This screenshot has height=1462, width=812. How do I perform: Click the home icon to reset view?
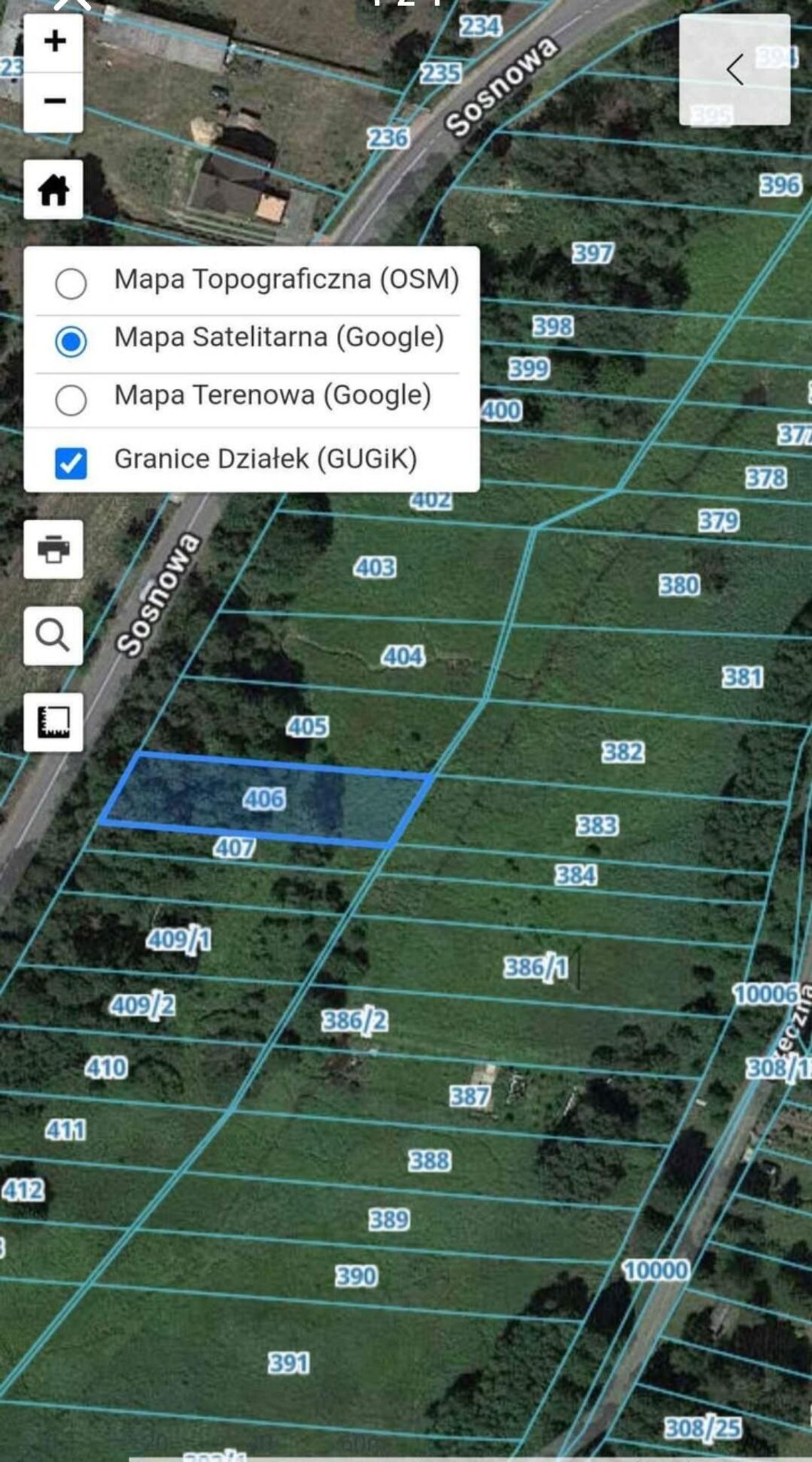53,190
